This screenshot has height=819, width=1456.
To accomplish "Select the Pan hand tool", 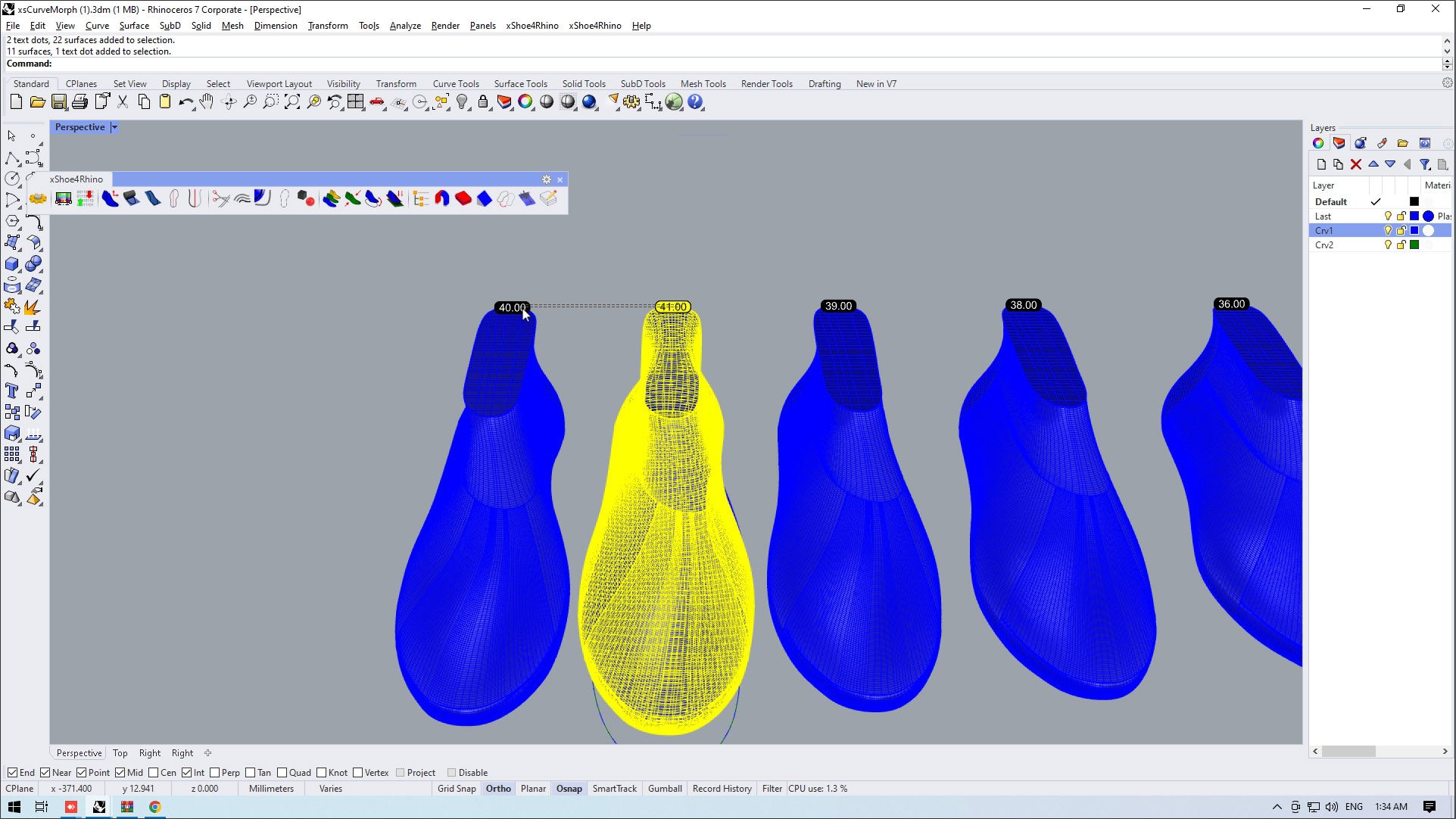I will [207, 102].
